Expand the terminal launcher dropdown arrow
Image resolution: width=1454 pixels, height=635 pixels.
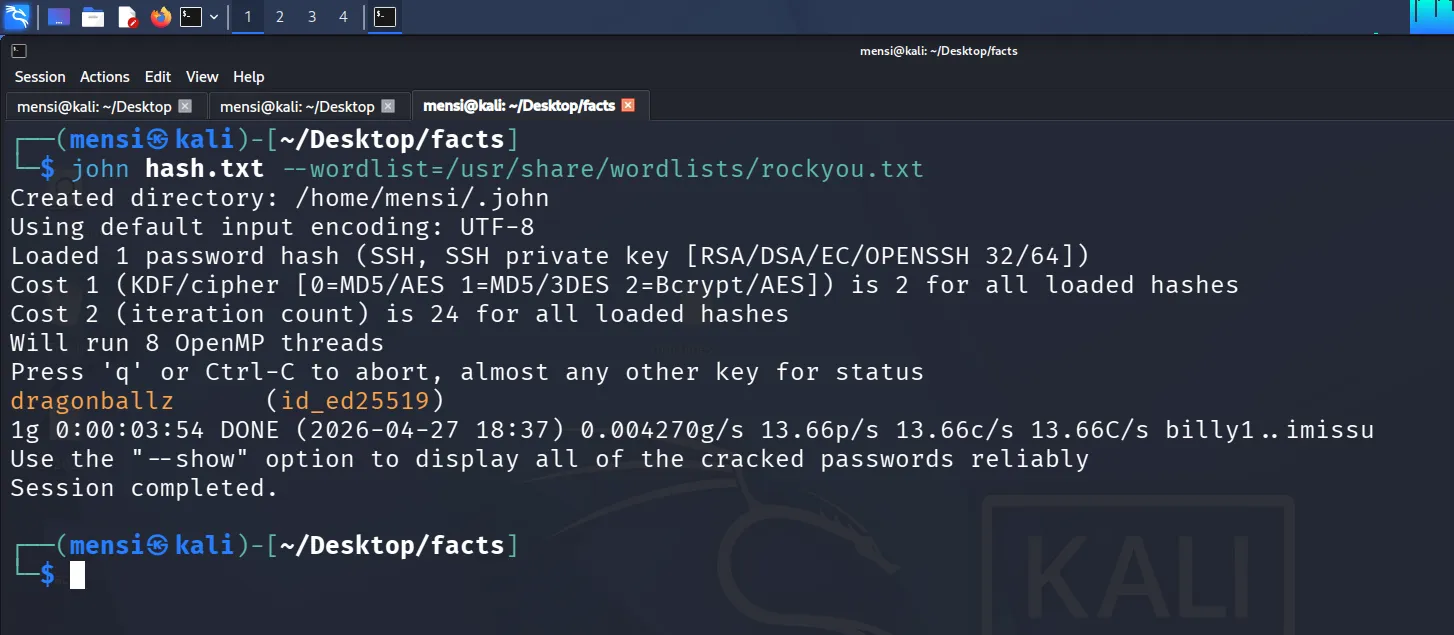tap(213, 17)
